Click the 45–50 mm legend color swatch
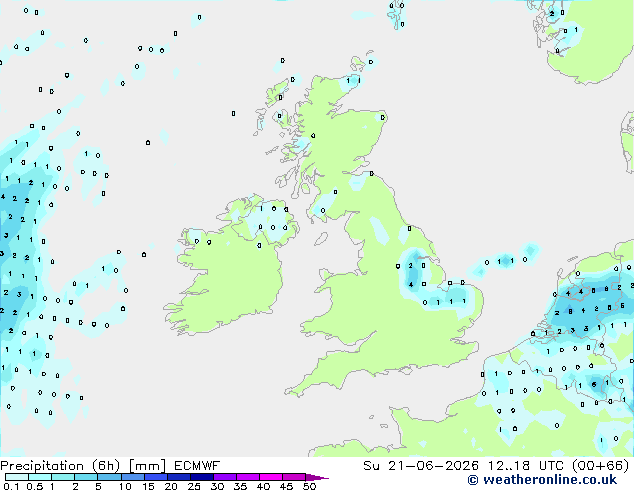 (294, 477)
